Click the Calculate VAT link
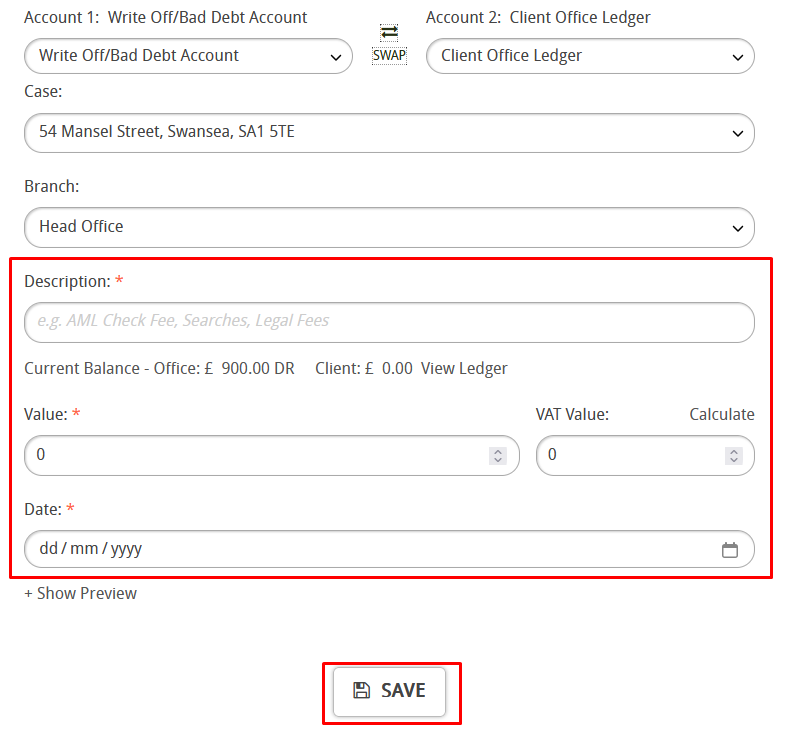The image size is (793, 731). tap(722, 414)
